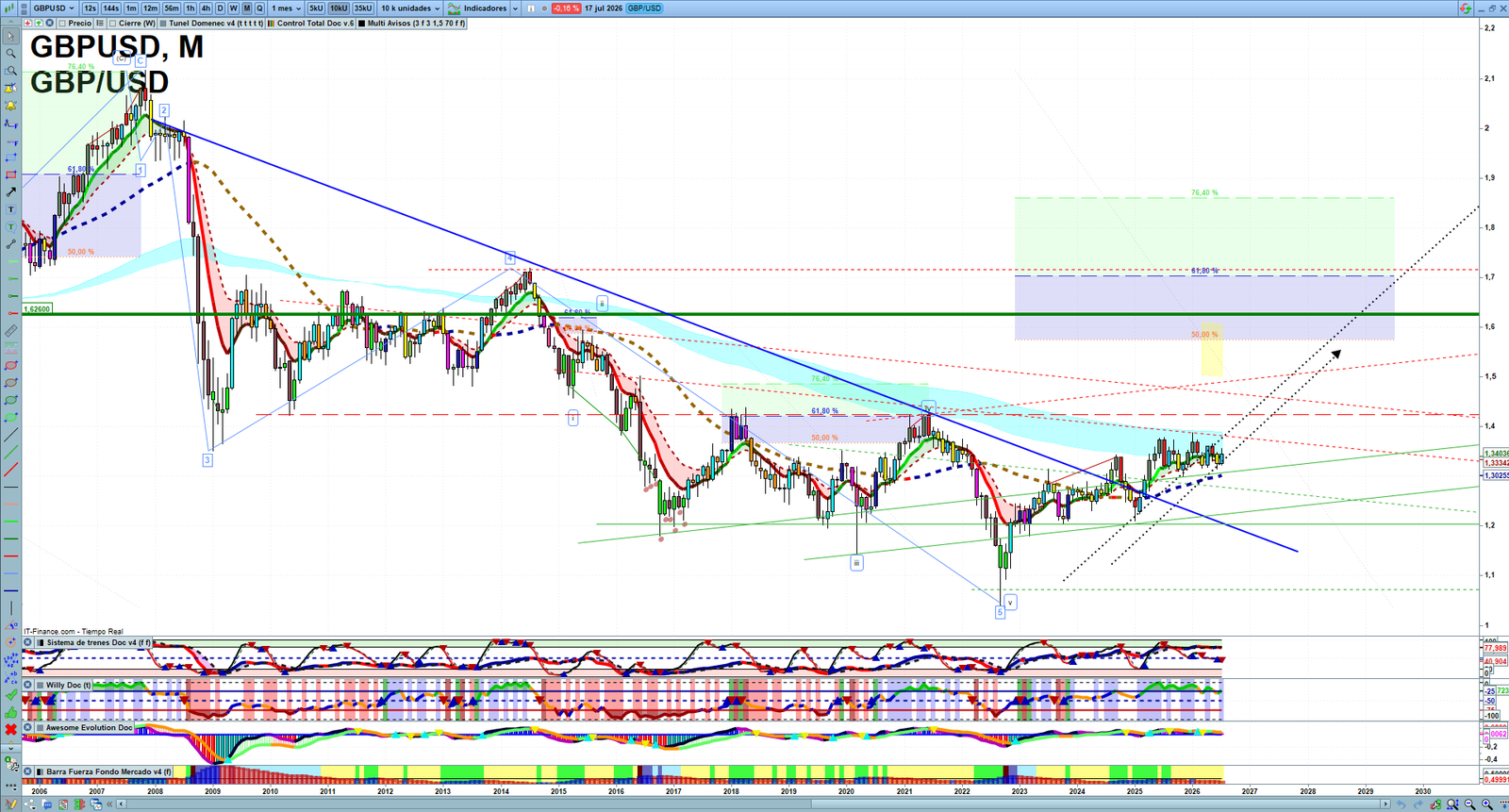Select the 1m timeframe
The height and width of the screenshot is (812, 1509).
click(131, 8)
